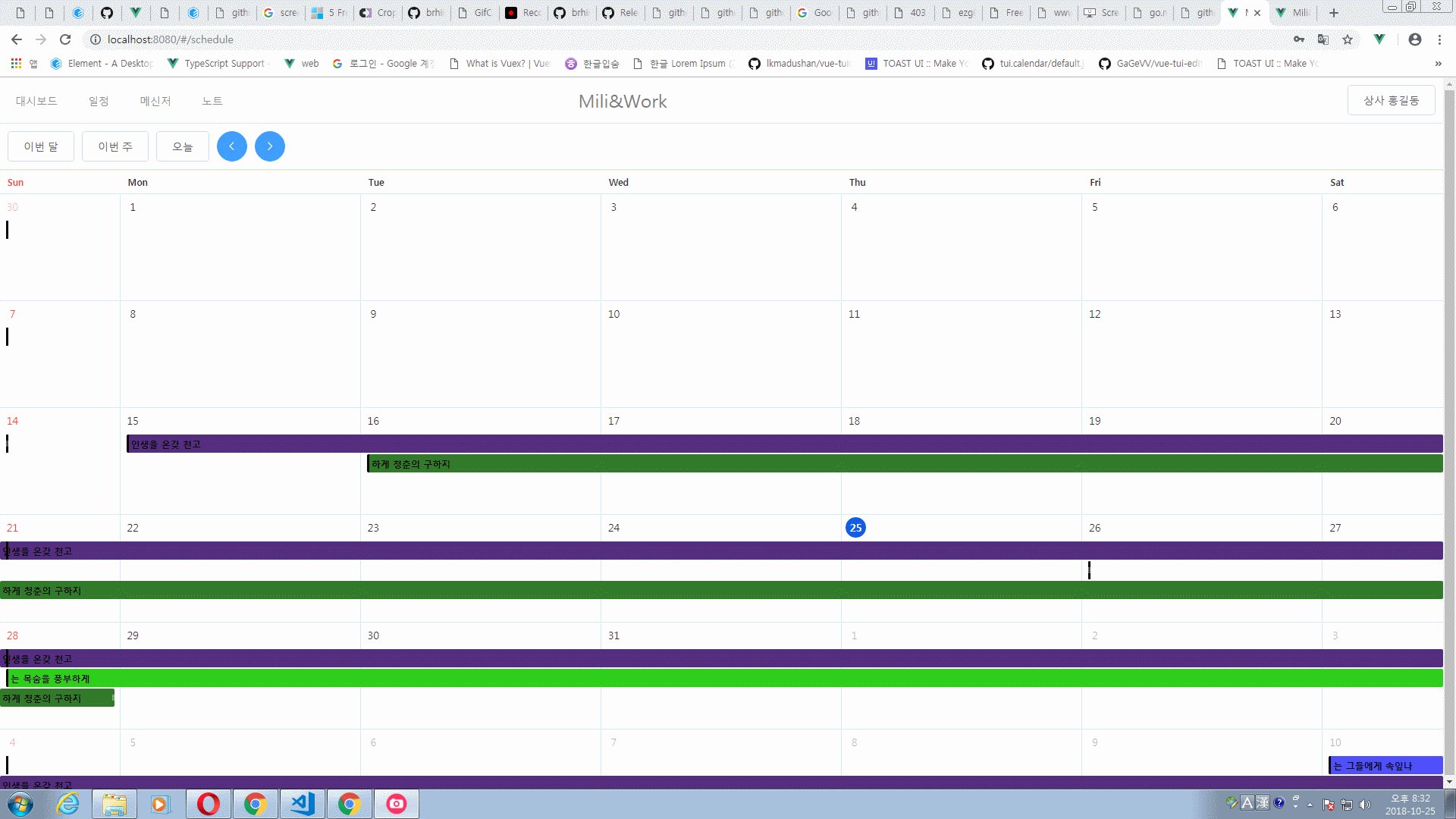Click the Google translate icon in address bar
This screenshot has width=1456, height=819.
(x=1323, y=39)
